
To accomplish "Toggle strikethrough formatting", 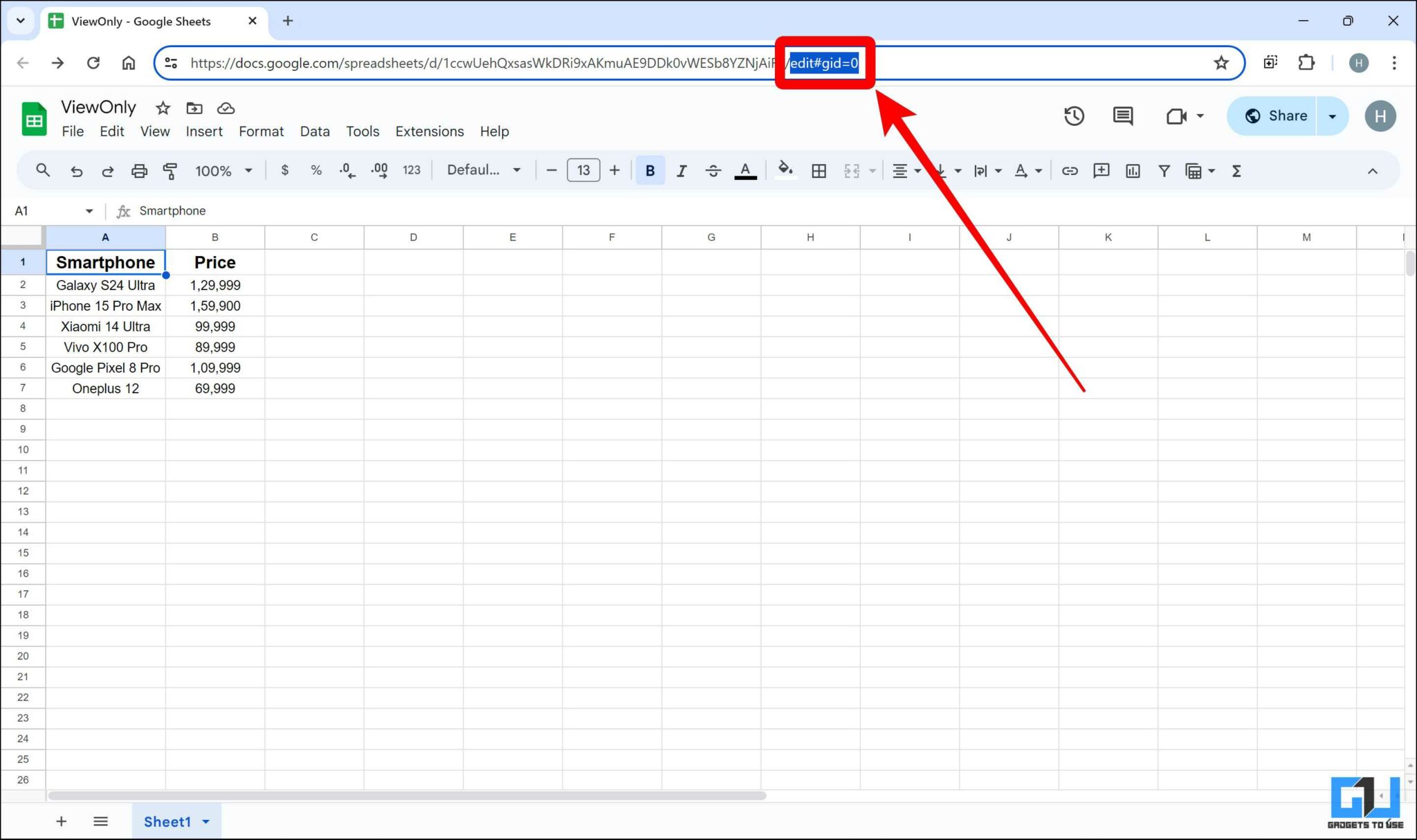I will click(713, 170).
